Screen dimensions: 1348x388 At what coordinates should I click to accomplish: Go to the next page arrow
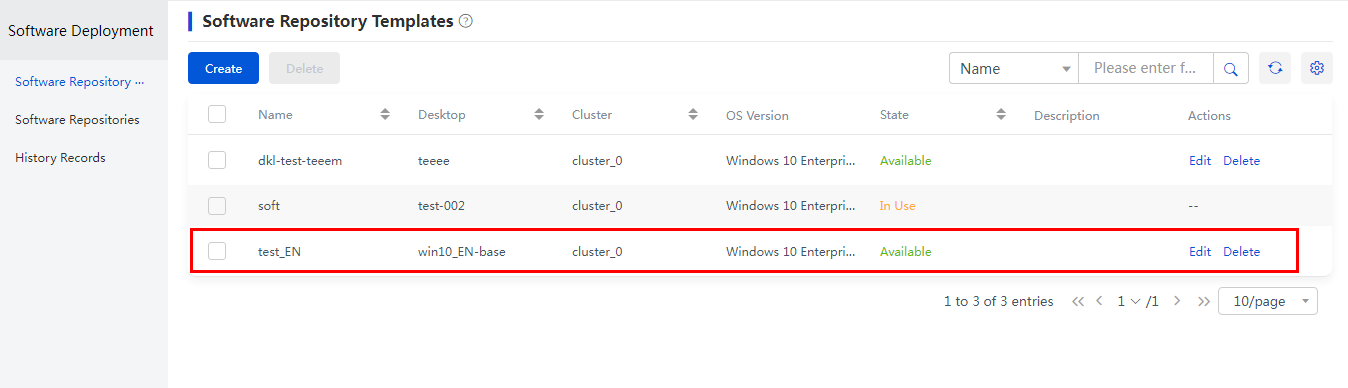(1177, 301)
